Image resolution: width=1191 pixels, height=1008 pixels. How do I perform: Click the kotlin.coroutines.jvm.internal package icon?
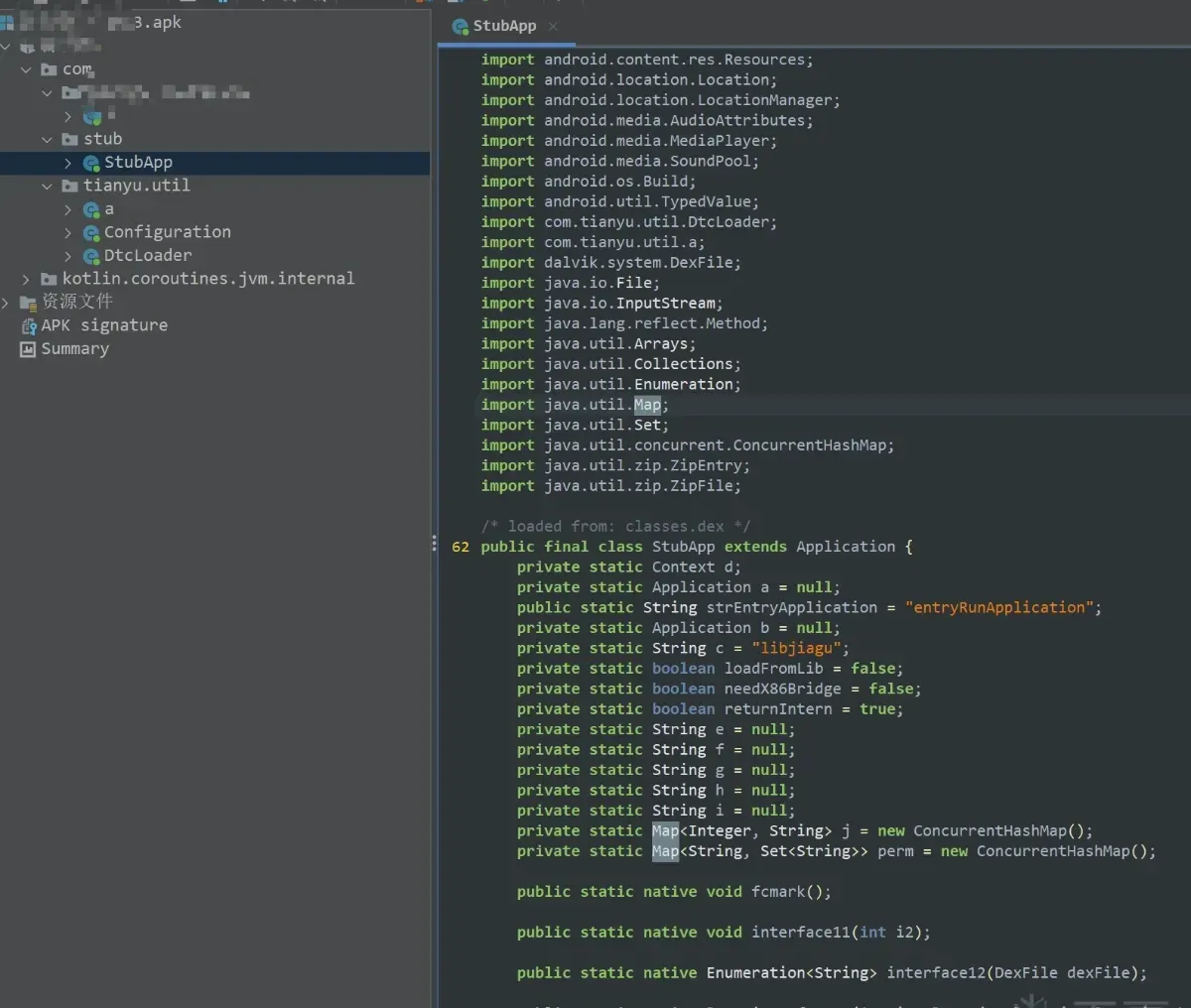pyautogui.click(x=49, y=279)
